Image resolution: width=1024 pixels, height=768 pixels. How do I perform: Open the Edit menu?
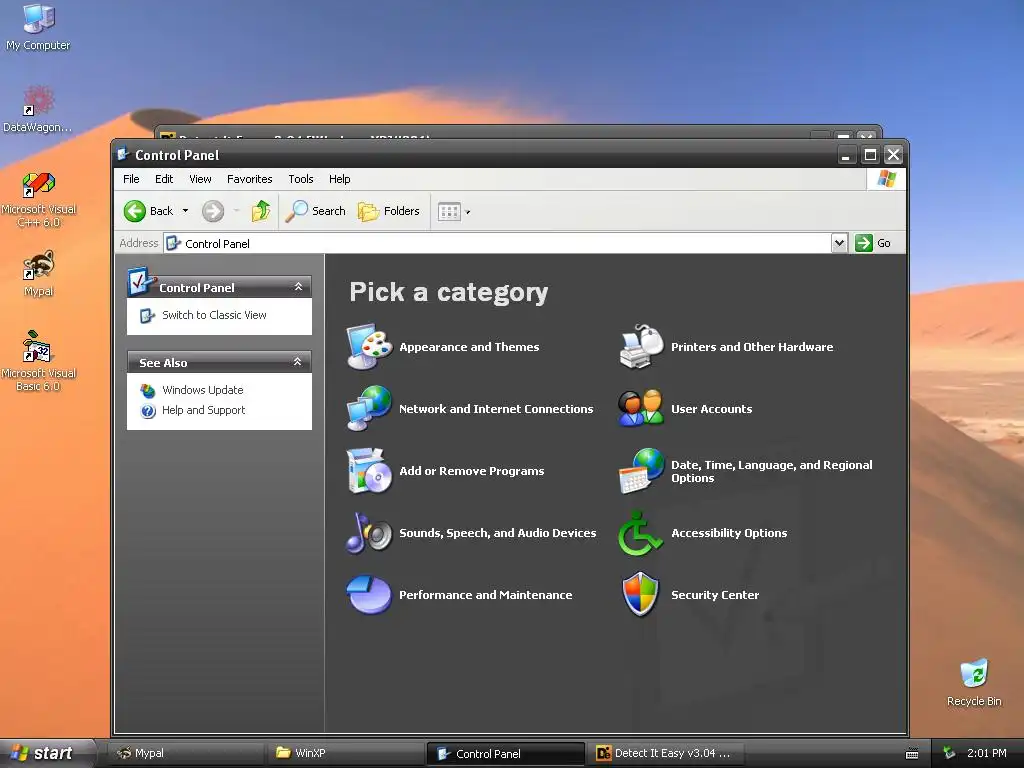[164, 179]
